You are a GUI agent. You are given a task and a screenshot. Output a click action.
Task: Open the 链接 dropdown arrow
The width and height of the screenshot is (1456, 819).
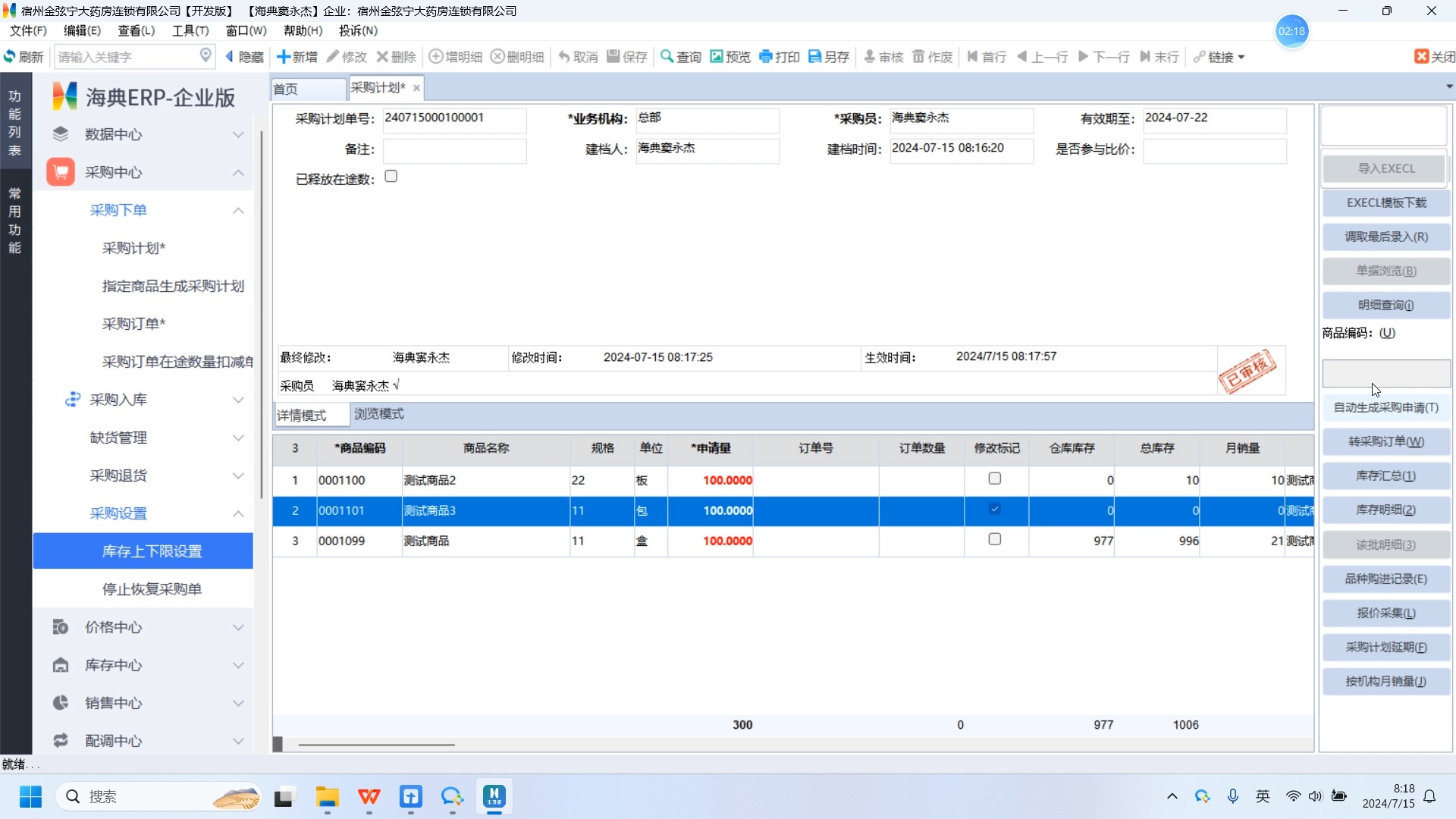click(x=1242, y=56)
